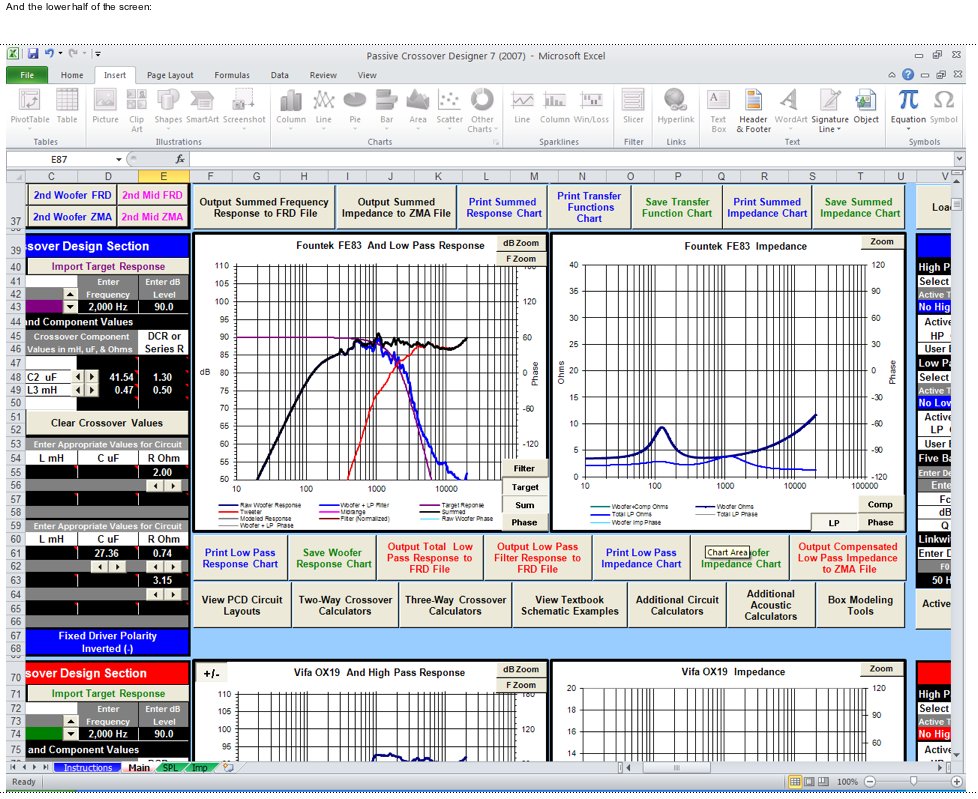Open Two-Way Crossover Calculators

(345, 605)
